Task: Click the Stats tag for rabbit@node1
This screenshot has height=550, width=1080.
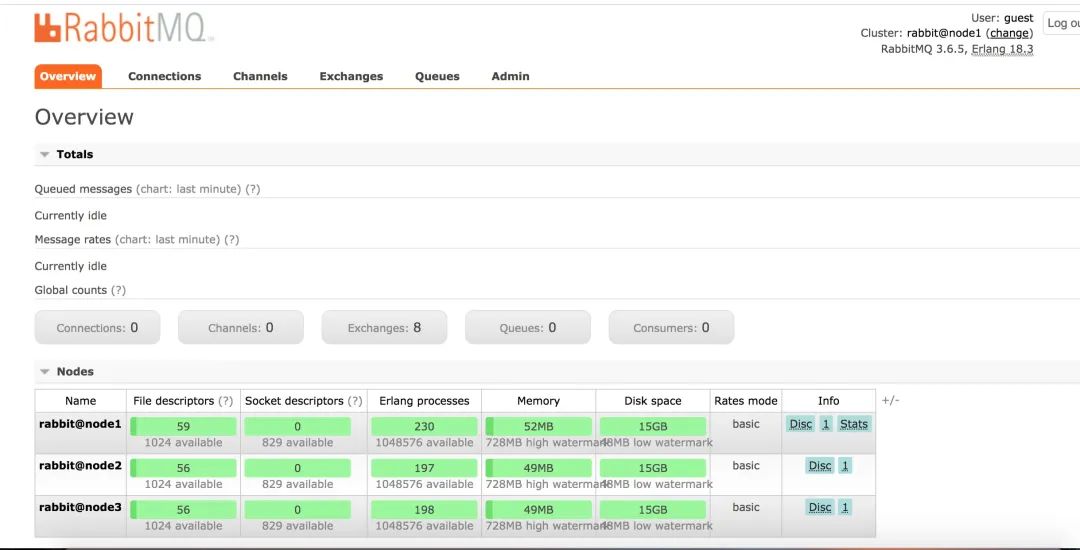Action: click(x=854, y=424)
